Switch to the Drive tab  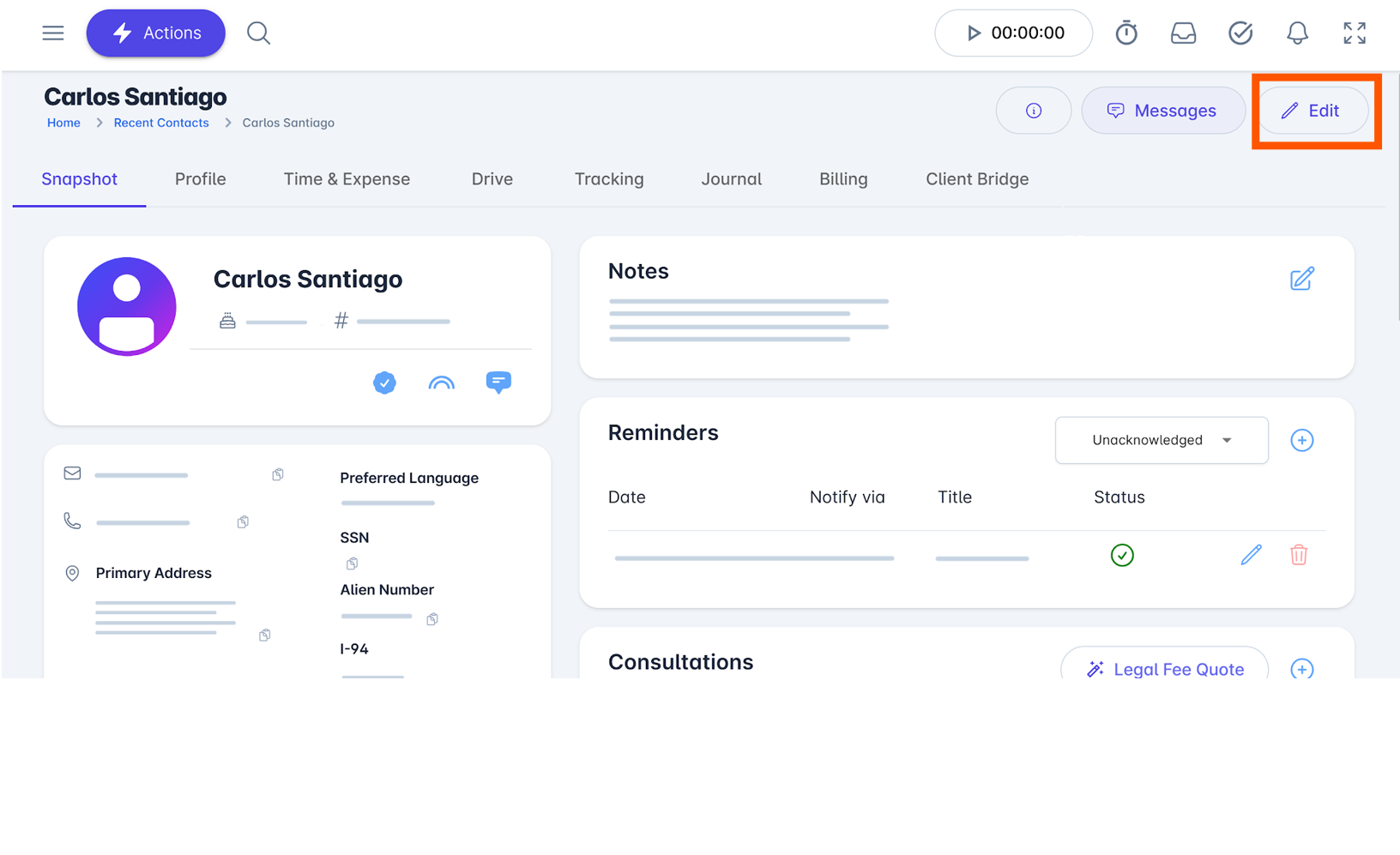(492, 179)
